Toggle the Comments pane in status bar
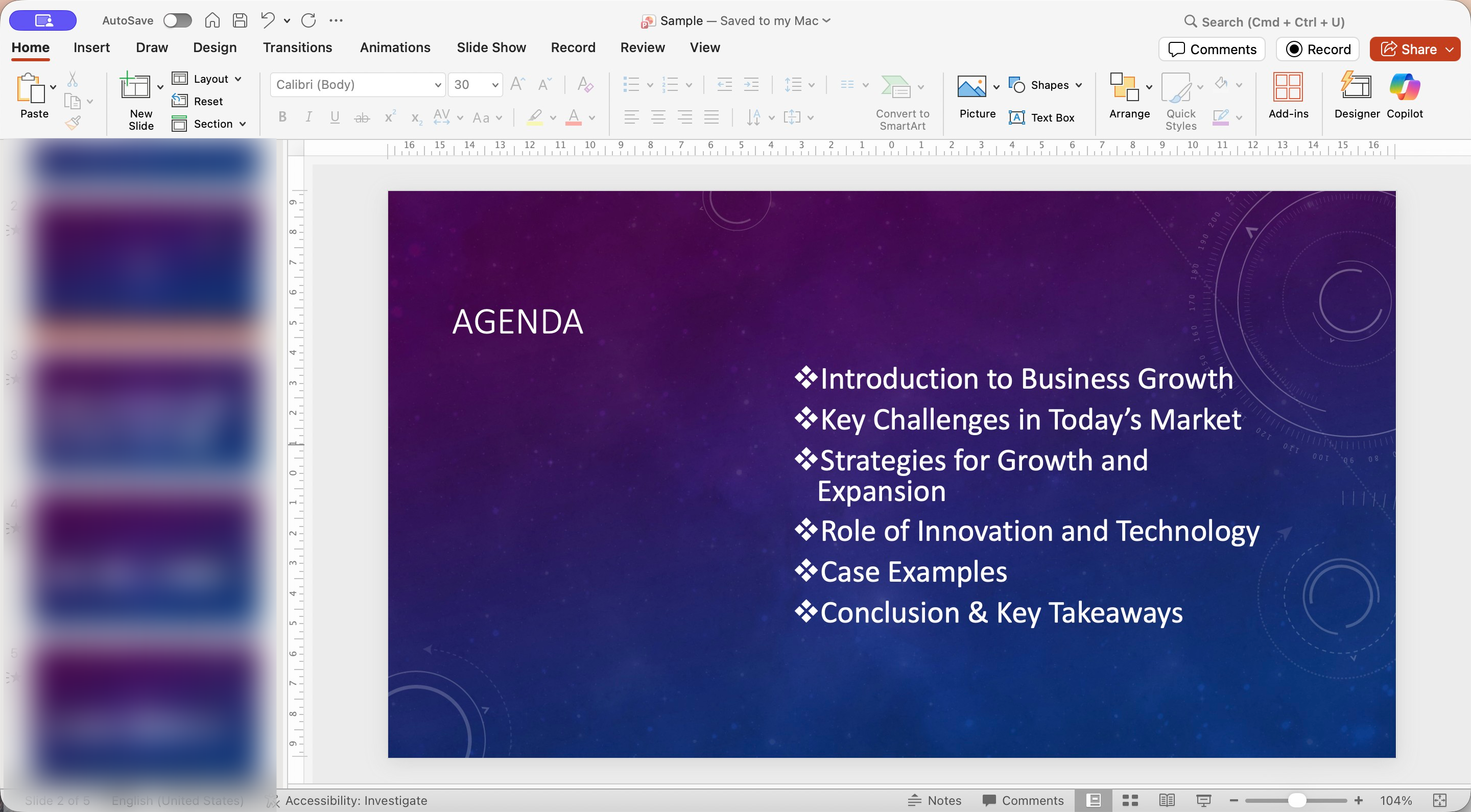This screenshot has width=1471, height=812. pos(1023,800)
